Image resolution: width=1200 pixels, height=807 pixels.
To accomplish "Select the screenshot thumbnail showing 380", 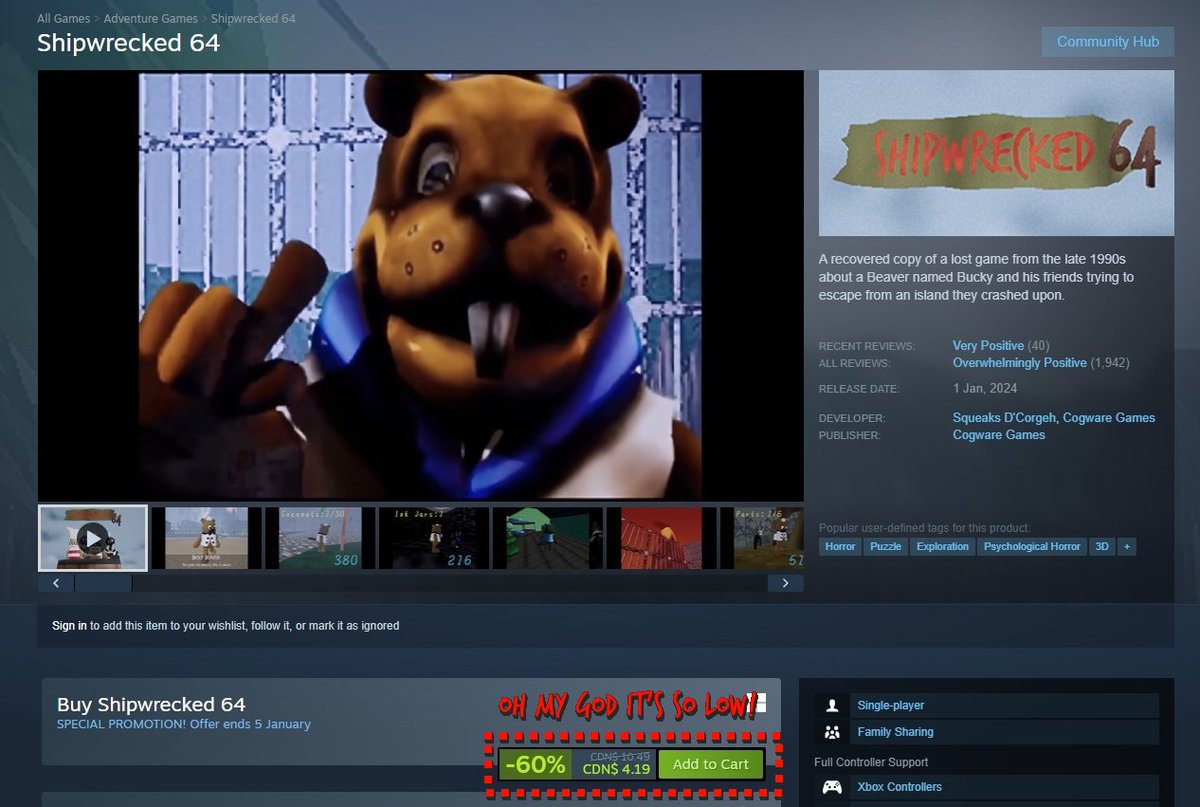I will point(320,538).
